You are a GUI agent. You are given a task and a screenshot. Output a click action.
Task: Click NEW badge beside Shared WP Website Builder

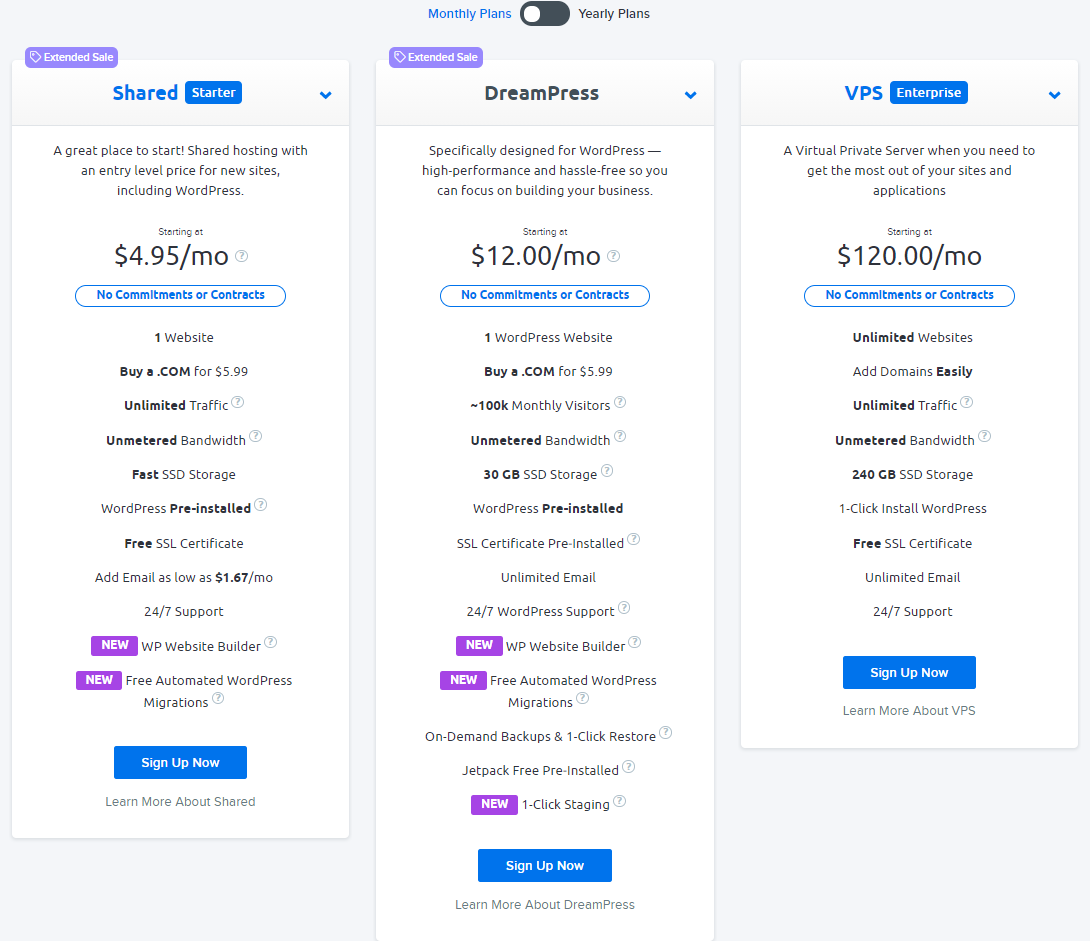pyautogui.click(x=115, y=646)
